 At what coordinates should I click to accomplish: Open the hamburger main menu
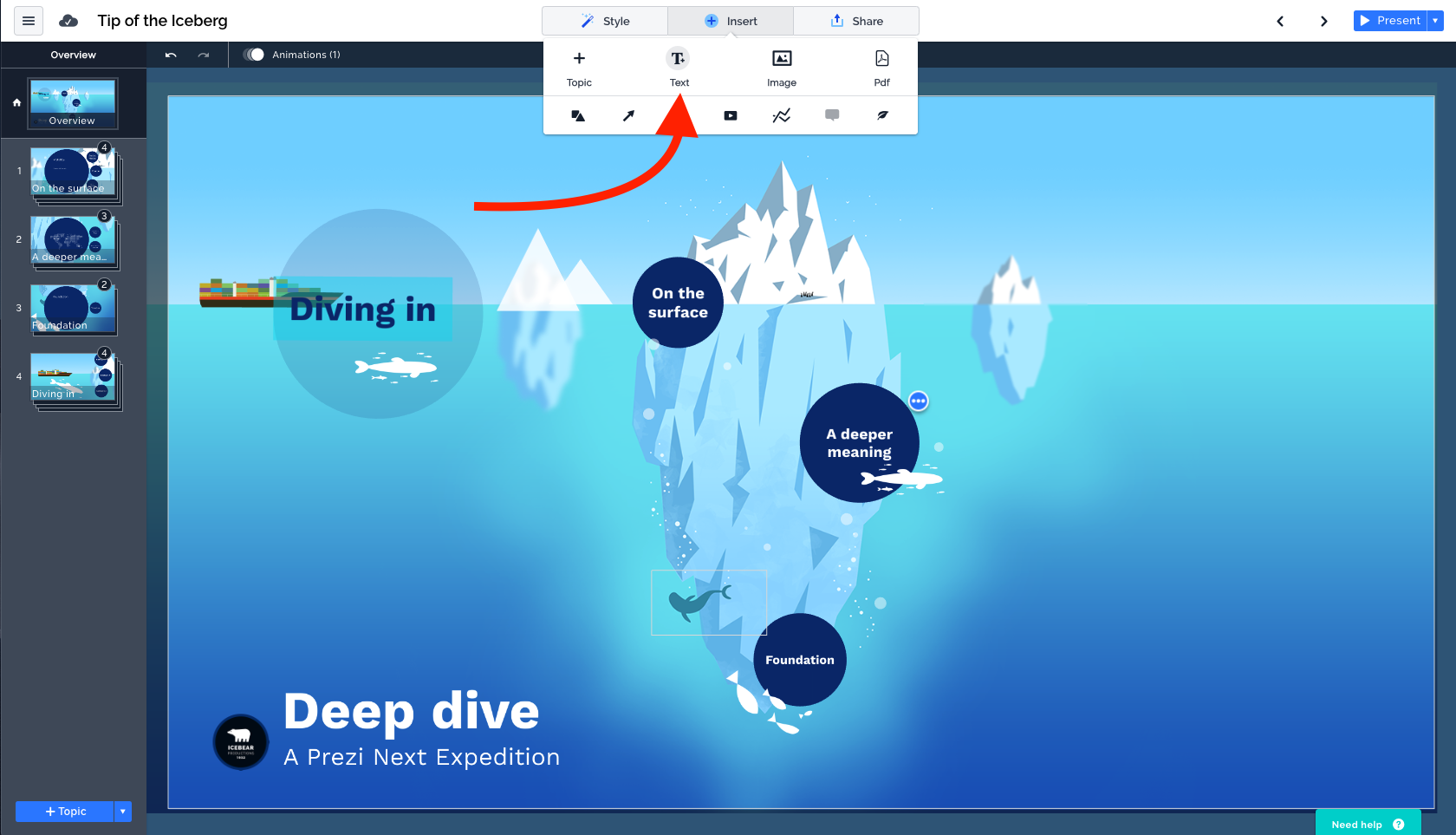click(x=29, y=21)
